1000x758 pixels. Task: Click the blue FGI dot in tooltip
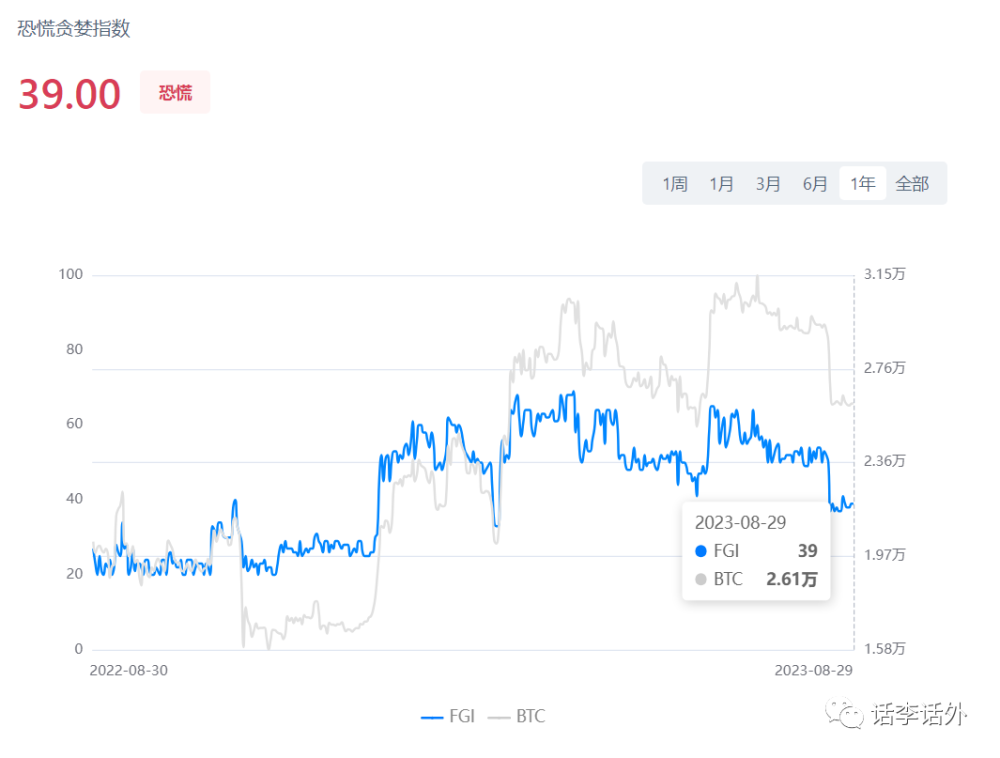(701, 551)
